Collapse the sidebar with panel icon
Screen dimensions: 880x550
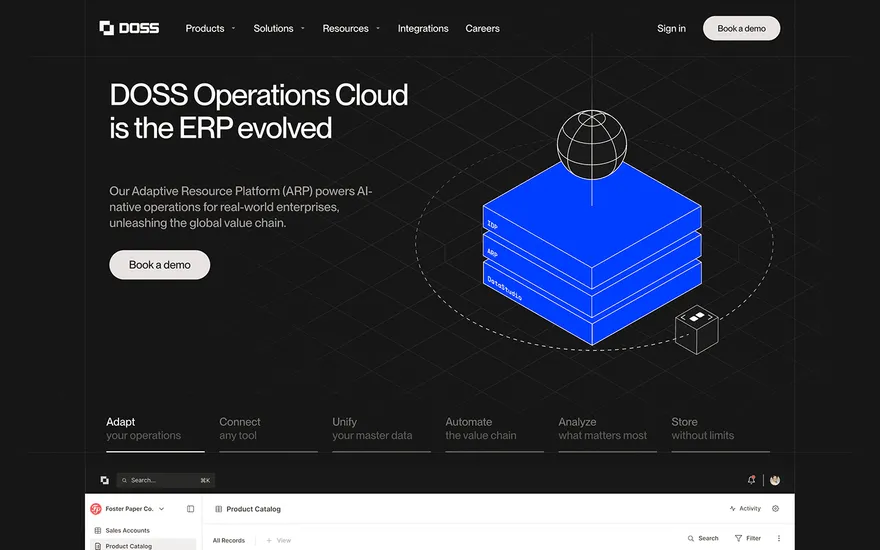point(190,509)
